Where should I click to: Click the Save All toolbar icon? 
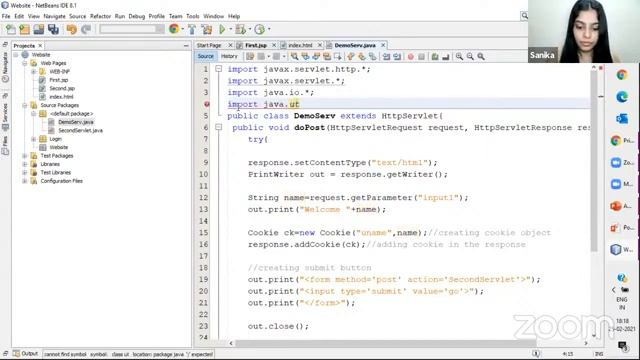coord(53,29)
